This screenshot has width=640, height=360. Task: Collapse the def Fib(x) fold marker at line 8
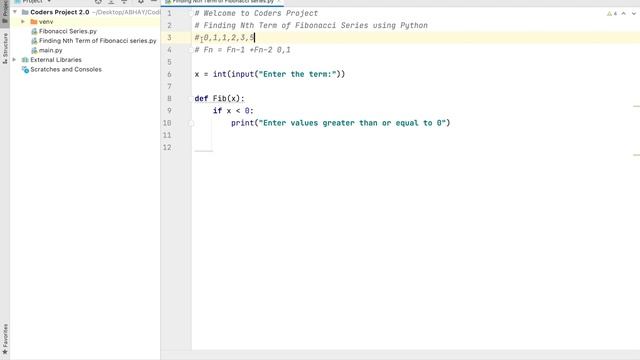tap(191, 98)
